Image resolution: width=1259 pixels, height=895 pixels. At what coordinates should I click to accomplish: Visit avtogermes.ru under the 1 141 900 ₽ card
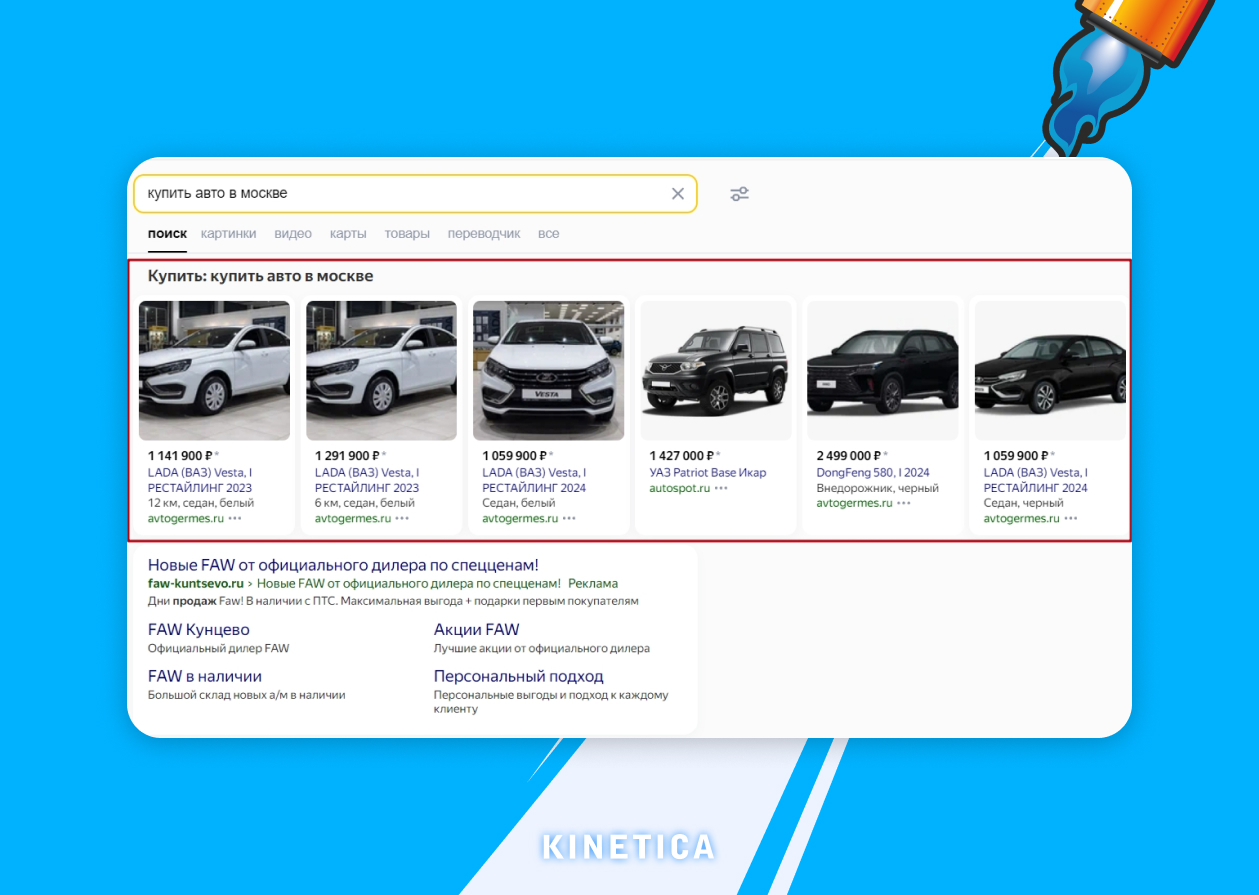[186, 518]
